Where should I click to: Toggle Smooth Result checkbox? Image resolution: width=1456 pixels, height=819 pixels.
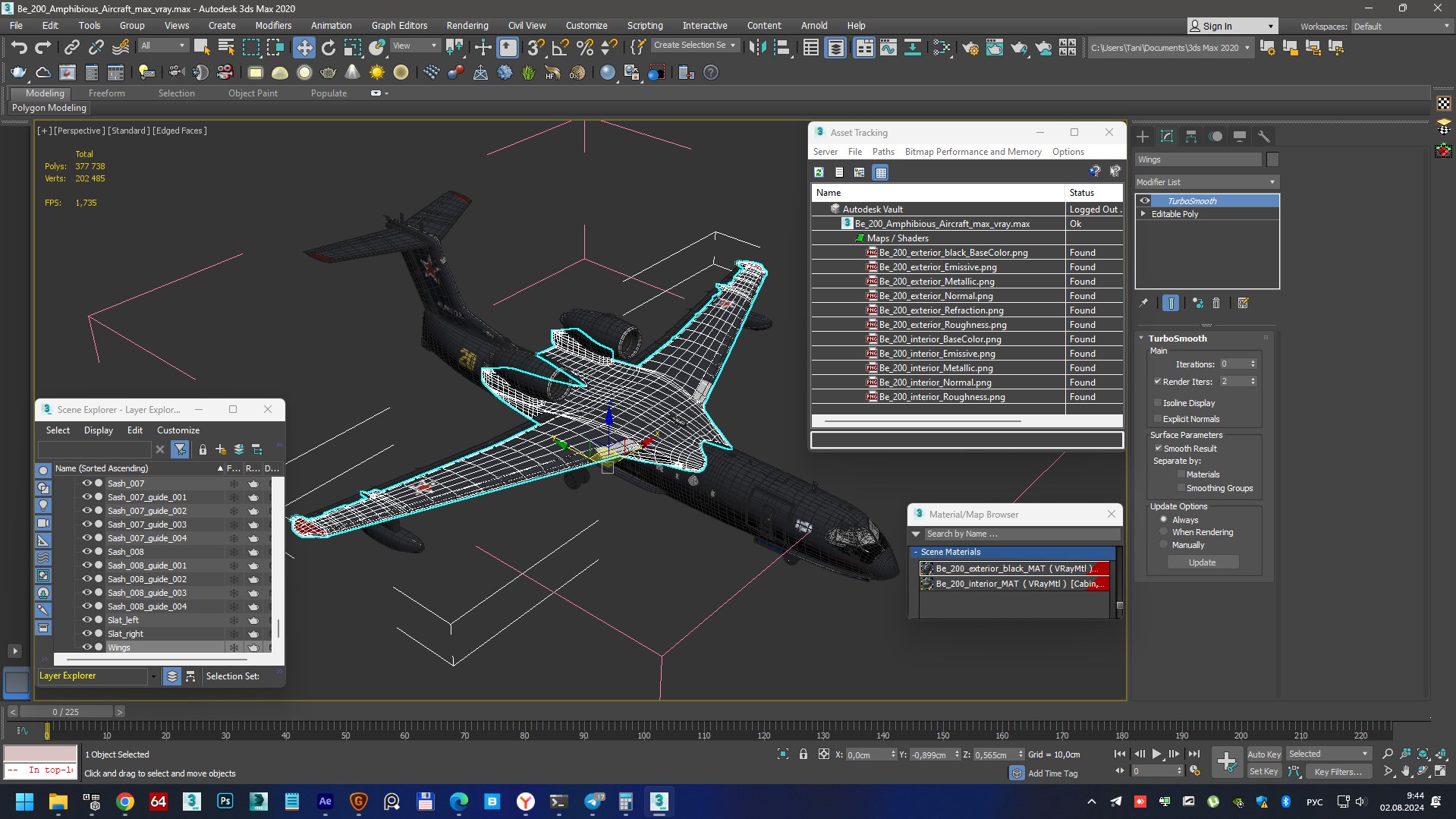[1159, 449]
